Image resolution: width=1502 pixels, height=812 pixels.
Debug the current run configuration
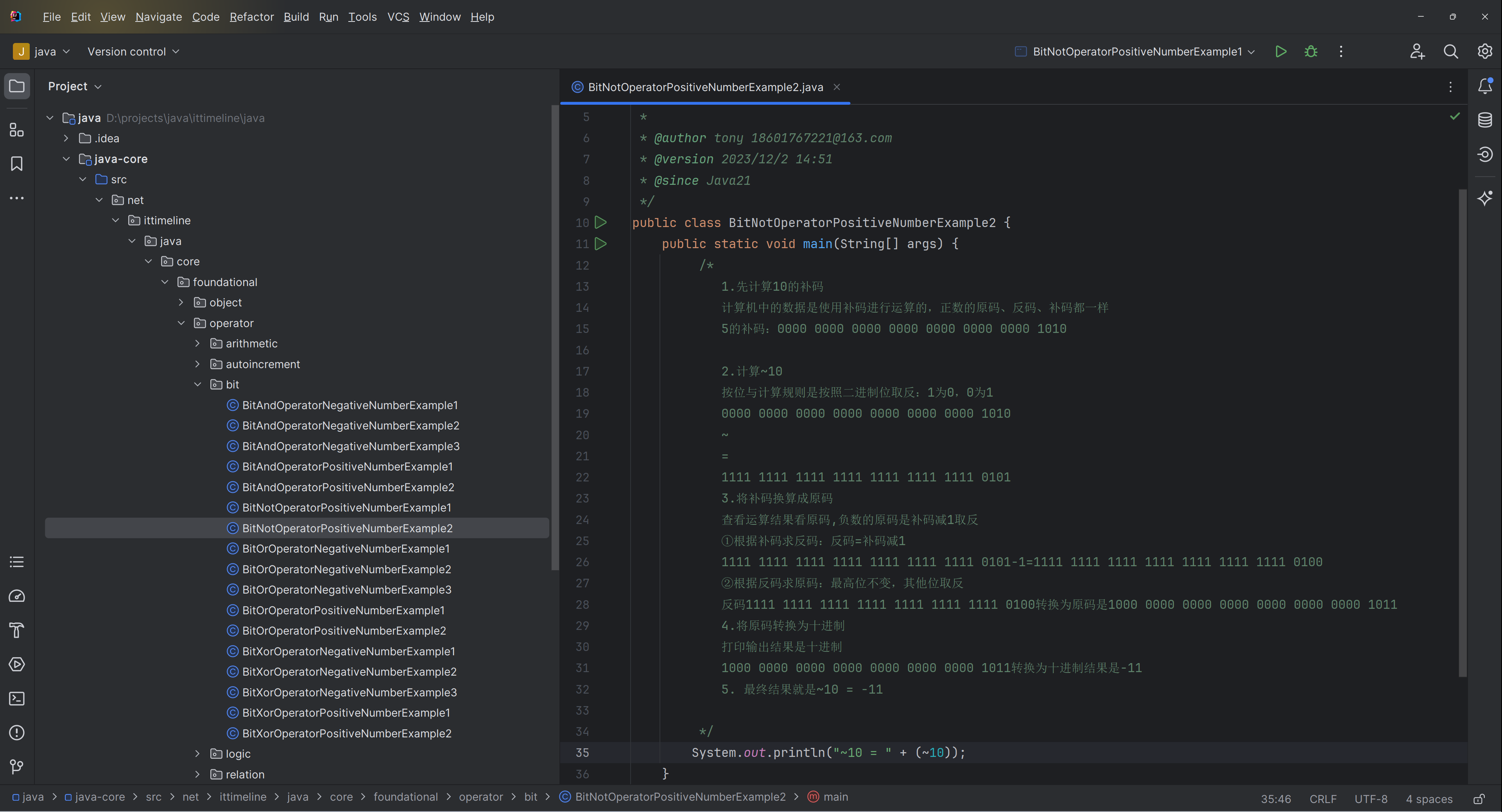[1311, 51]
